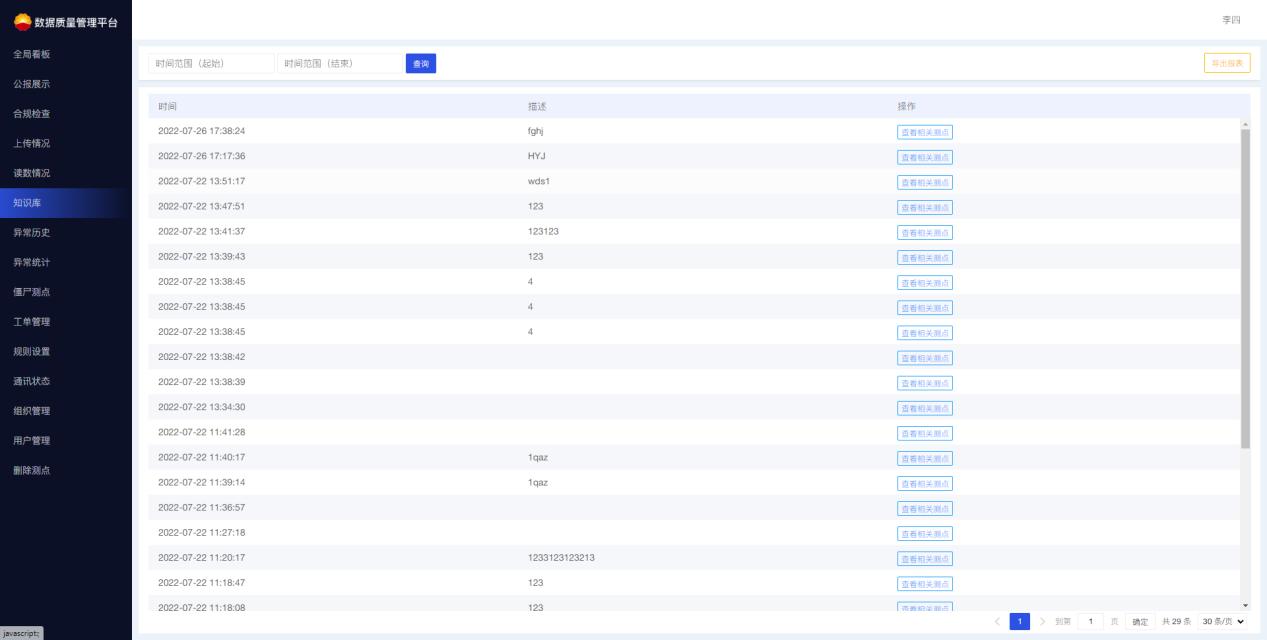Screen dimensions: 1267x640
Task: Open the start time range picker
Action: tap(211, 64)
